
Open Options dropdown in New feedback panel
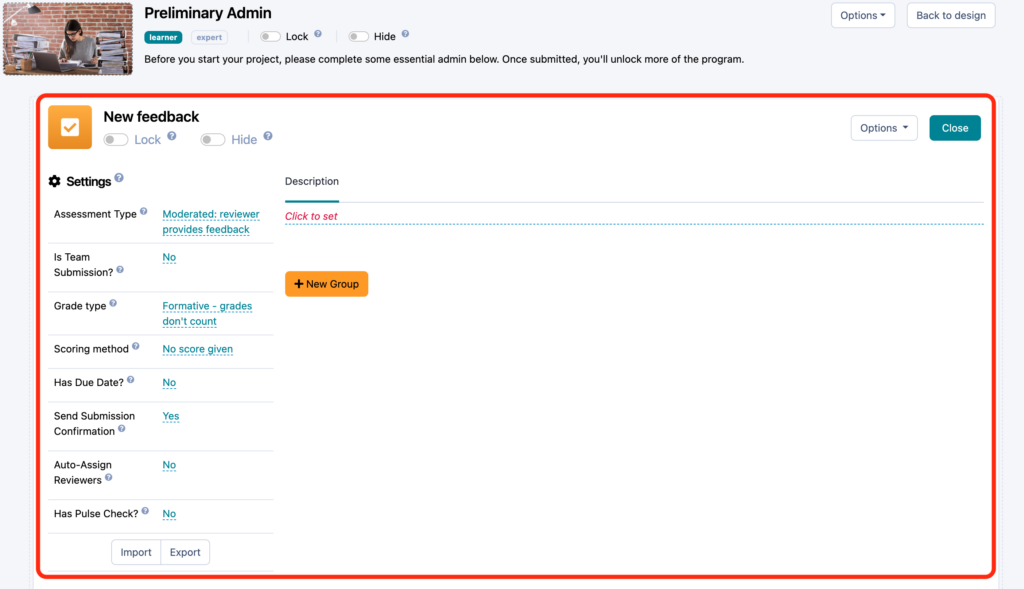point(883,128)
